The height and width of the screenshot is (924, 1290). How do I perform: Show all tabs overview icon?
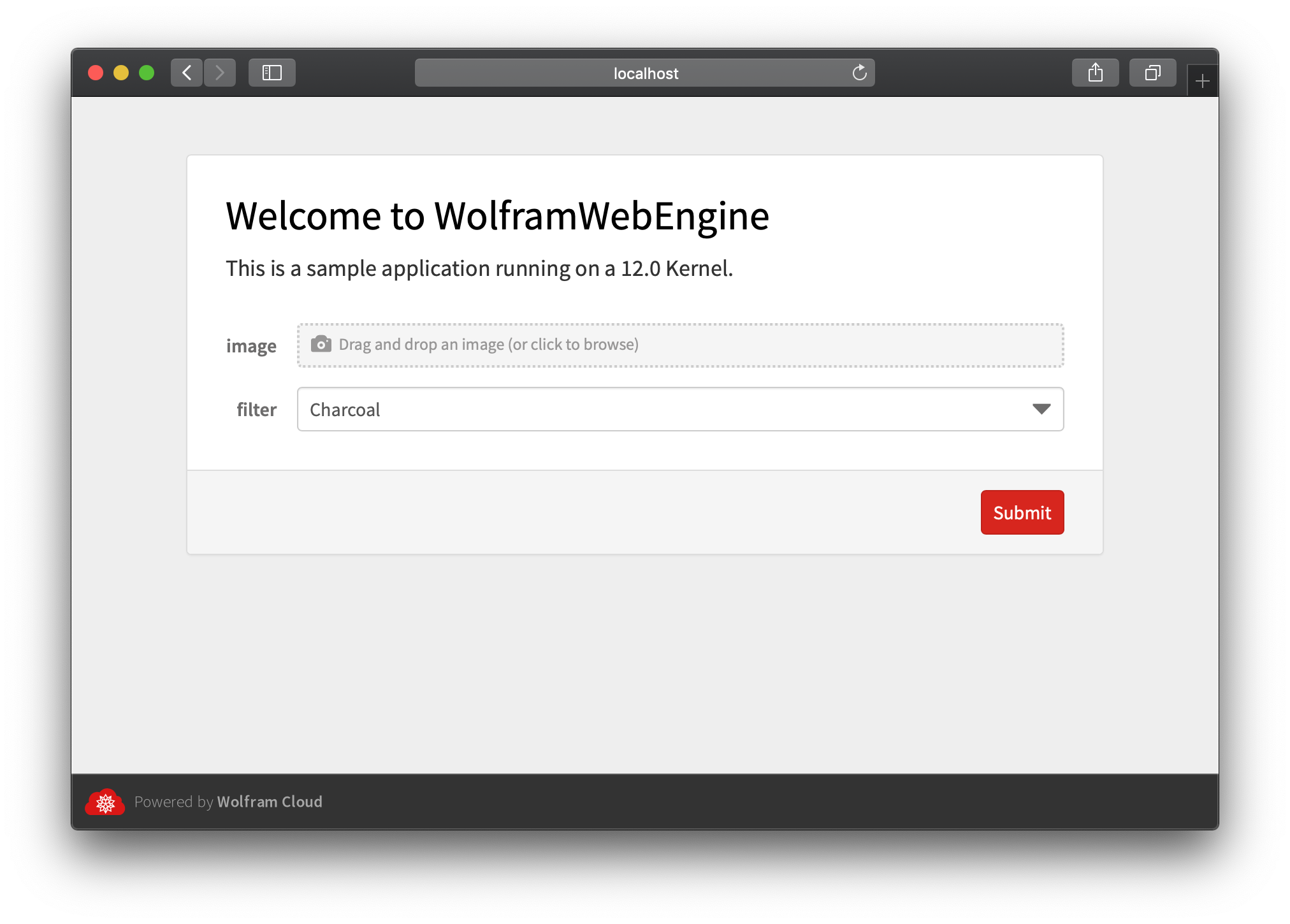coord(1152,73)
